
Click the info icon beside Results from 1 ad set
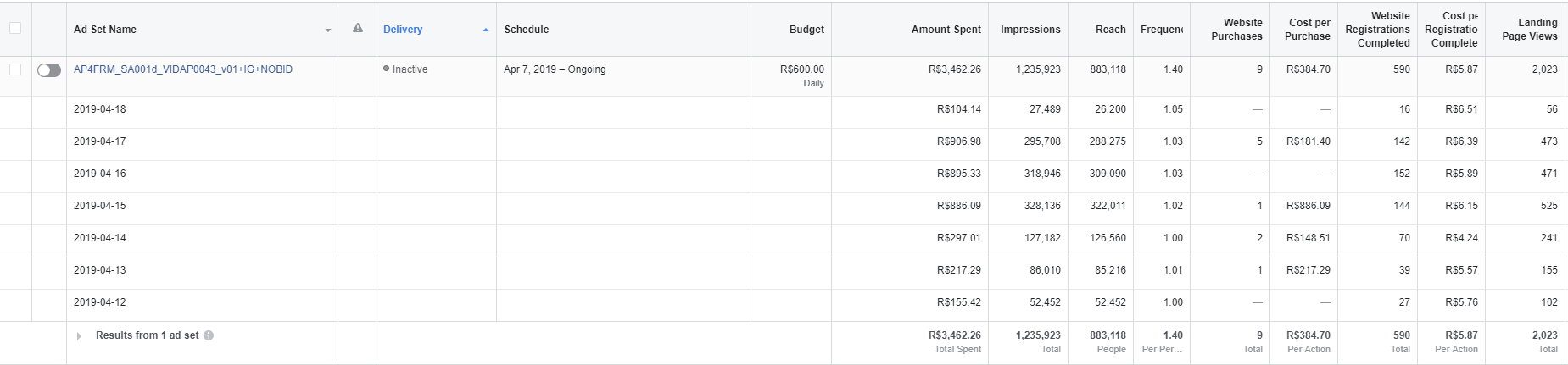tap(209, 335)
